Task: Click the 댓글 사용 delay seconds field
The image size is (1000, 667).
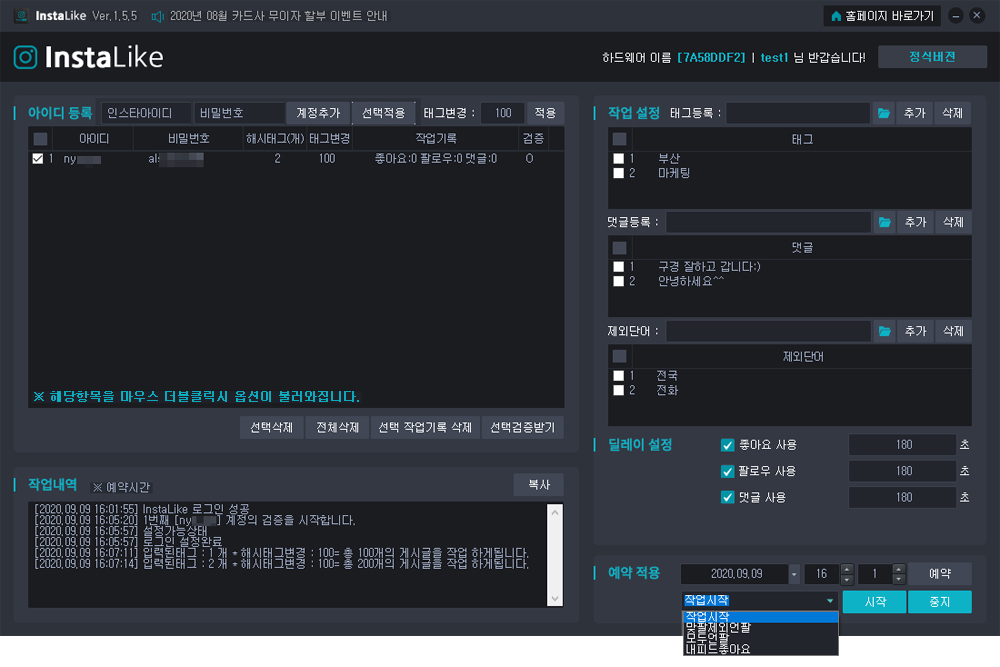Action: coord(902,497)
